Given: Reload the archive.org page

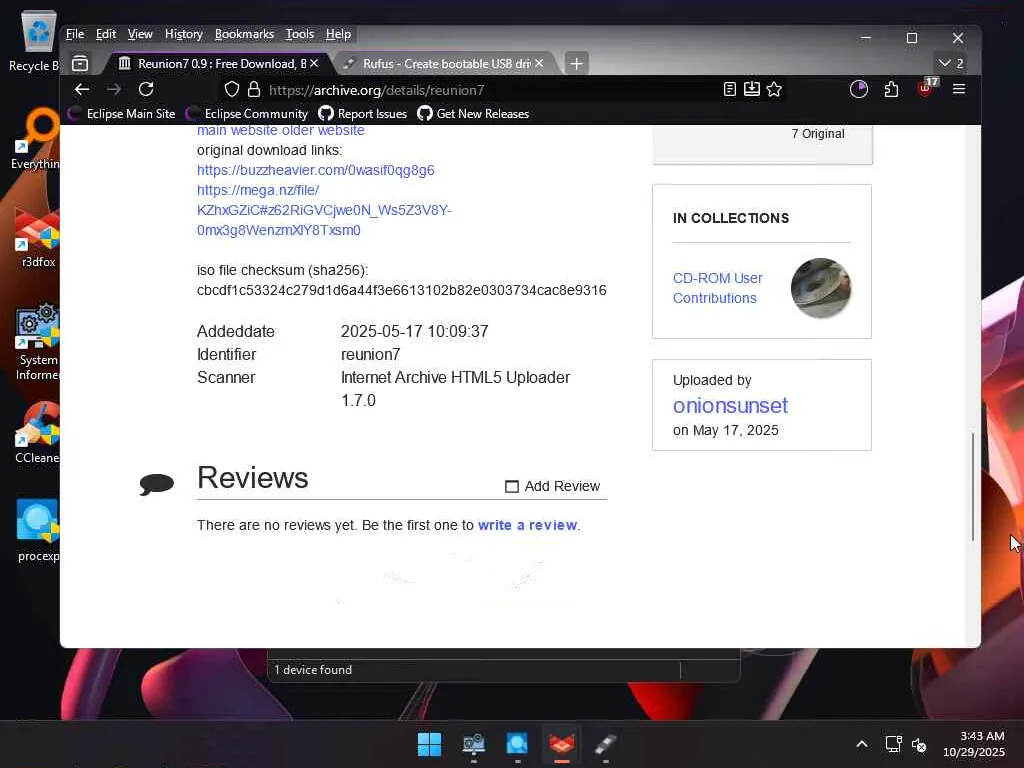Looking at the screenshot, I should pos(146,89).
